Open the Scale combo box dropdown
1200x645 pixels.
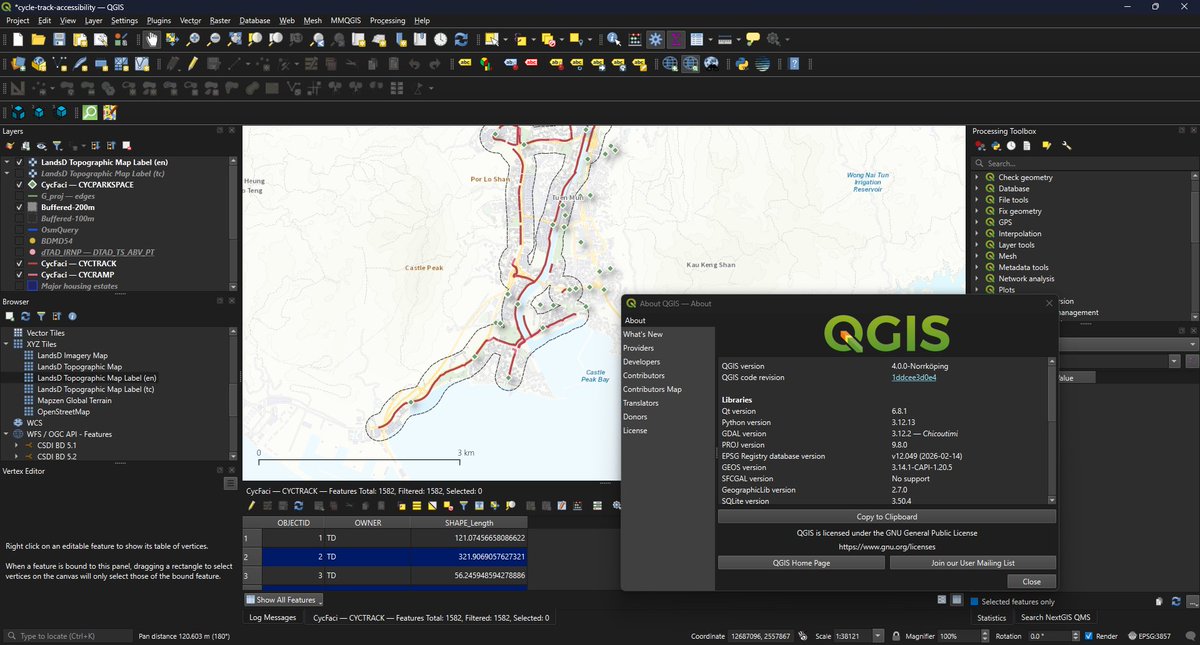879,636
